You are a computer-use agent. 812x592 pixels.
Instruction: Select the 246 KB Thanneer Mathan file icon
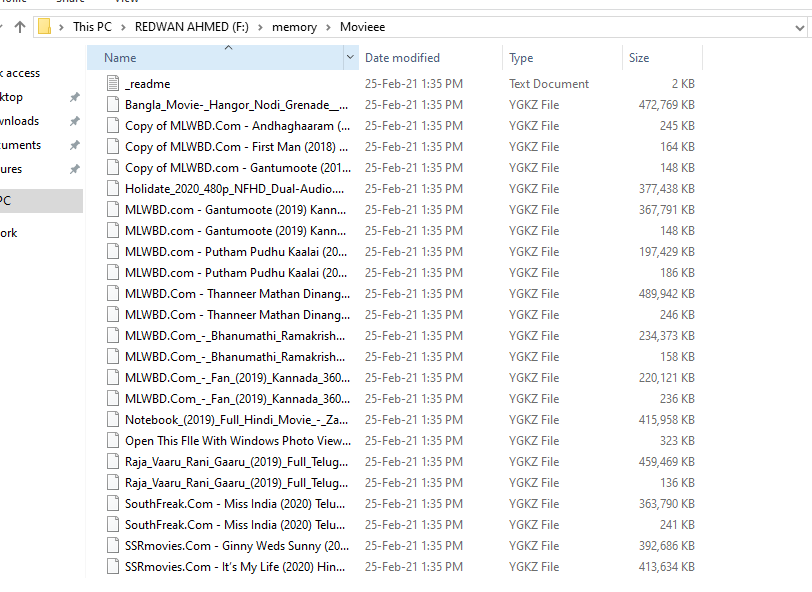click(113, 314)
